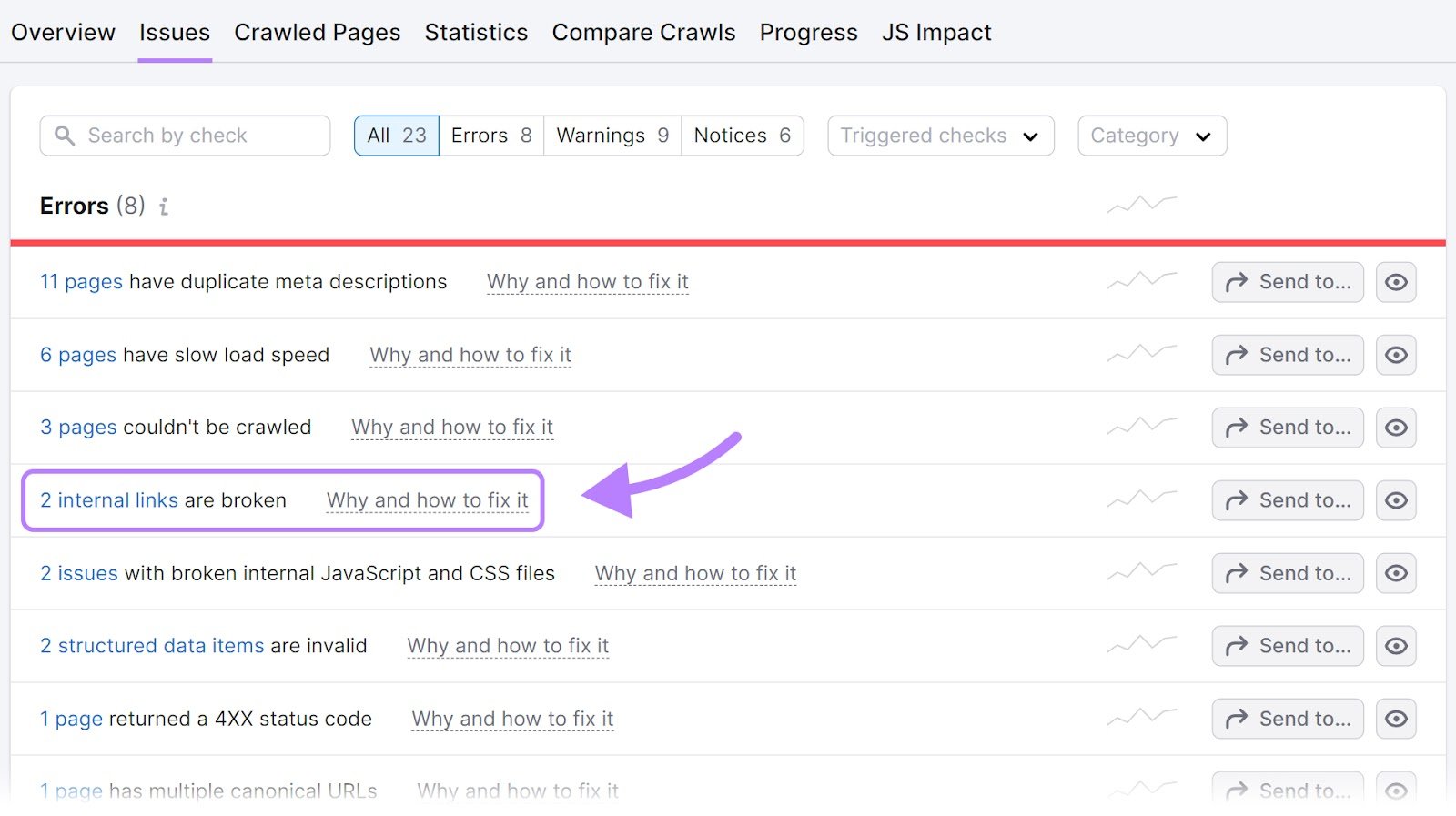Open fix help for invalid structured data
1456x816 pixels.
[x=508, y=646]
